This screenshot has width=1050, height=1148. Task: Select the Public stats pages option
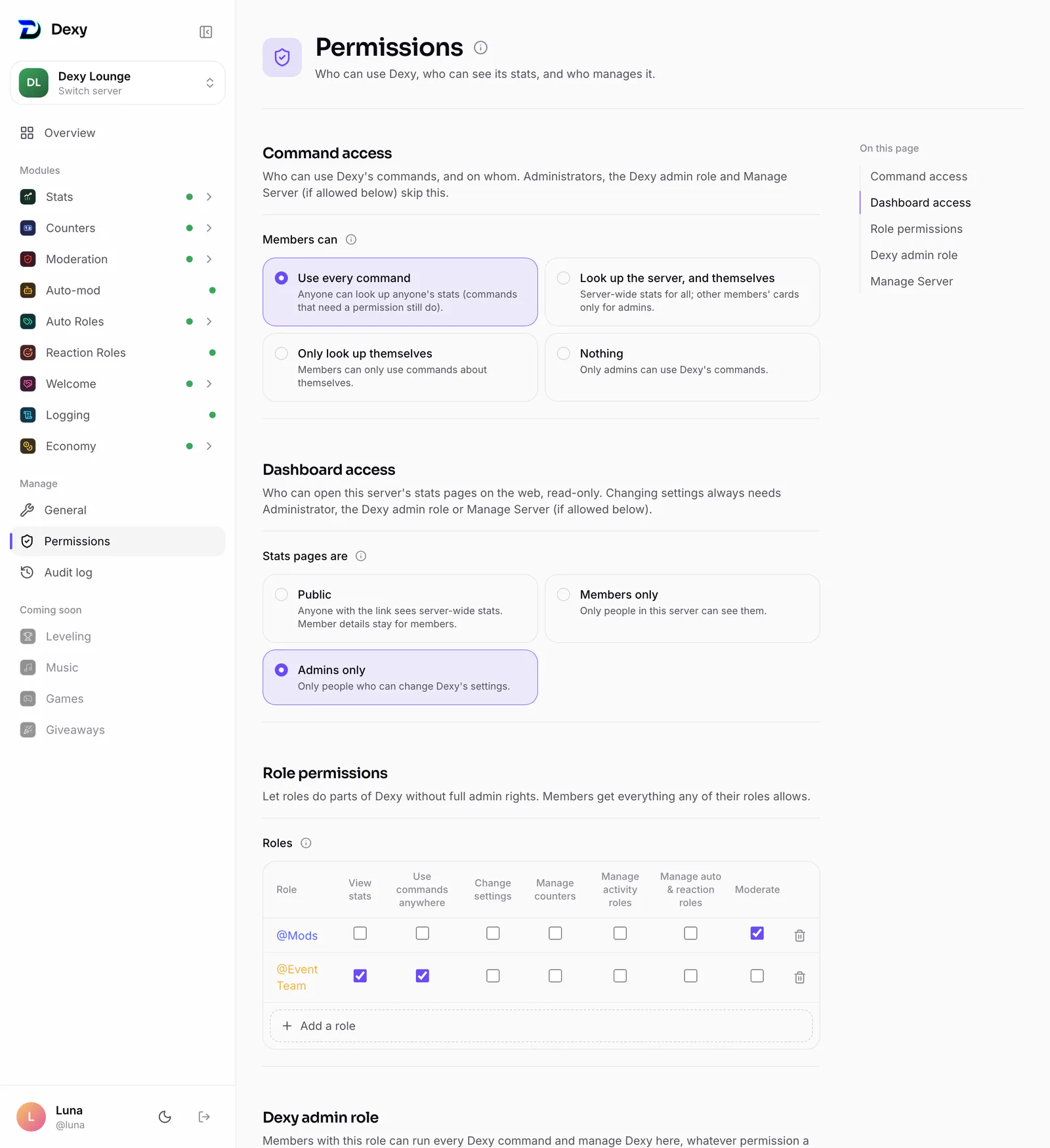[400, 608]
